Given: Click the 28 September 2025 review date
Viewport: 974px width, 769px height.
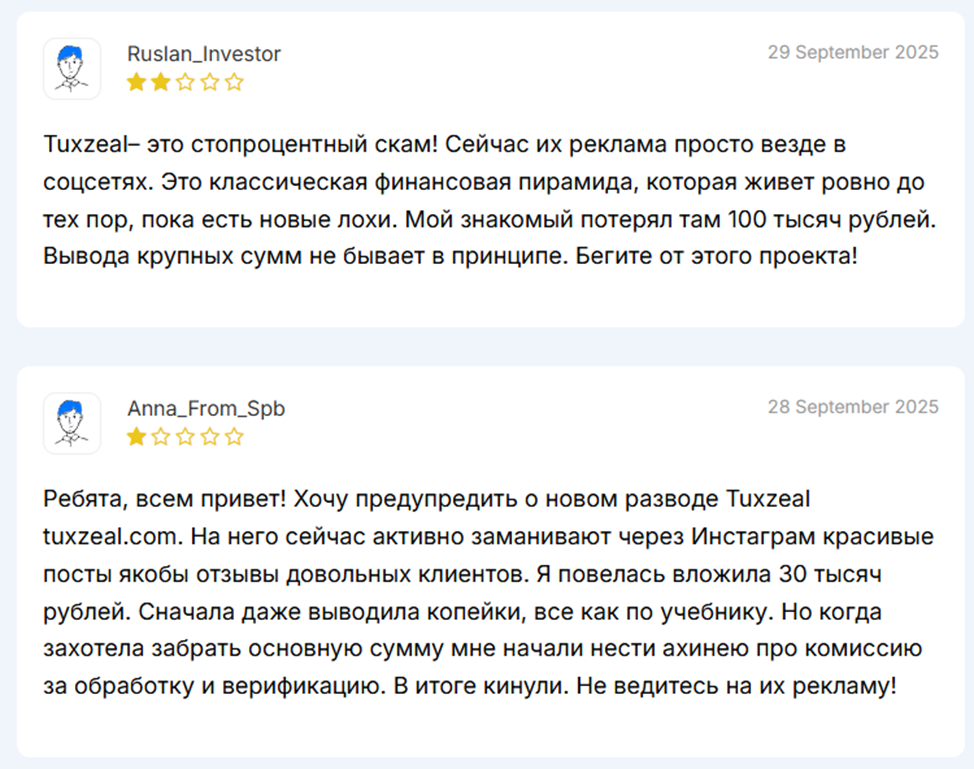Looking at the screenshot, I should point(853,407).
